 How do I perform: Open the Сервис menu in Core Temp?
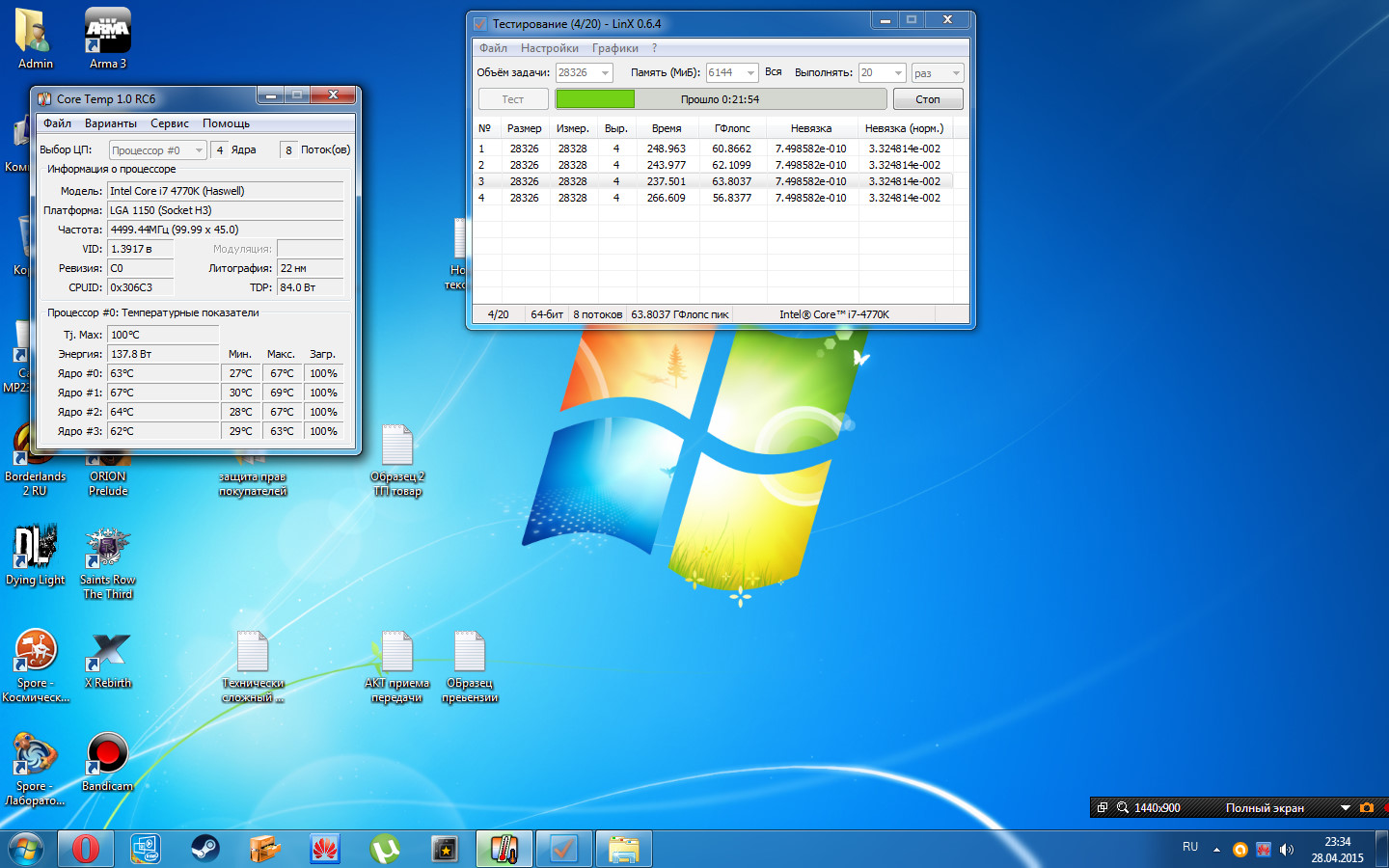(x=170, y=123)
